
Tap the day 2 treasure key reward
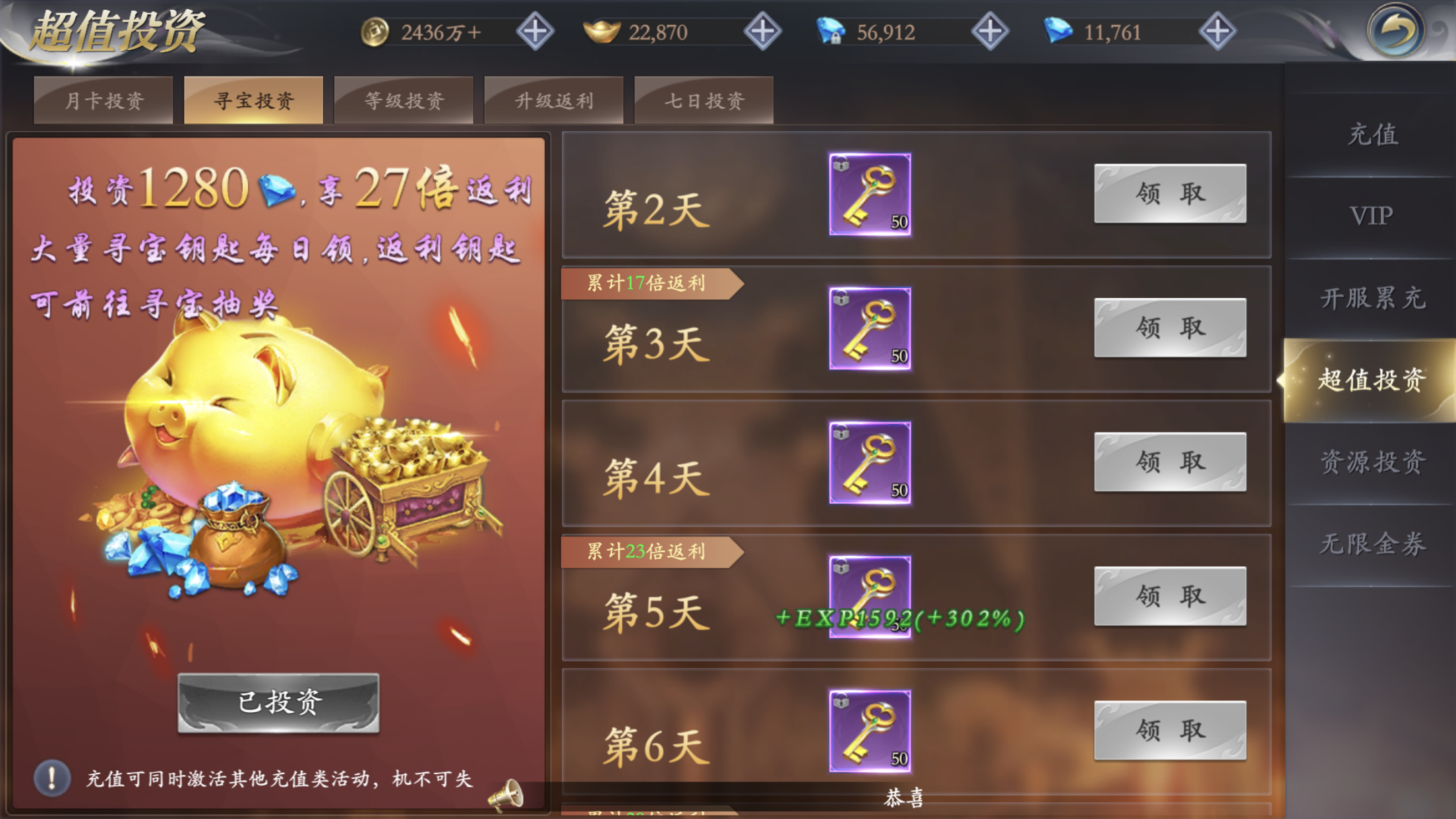870,194
